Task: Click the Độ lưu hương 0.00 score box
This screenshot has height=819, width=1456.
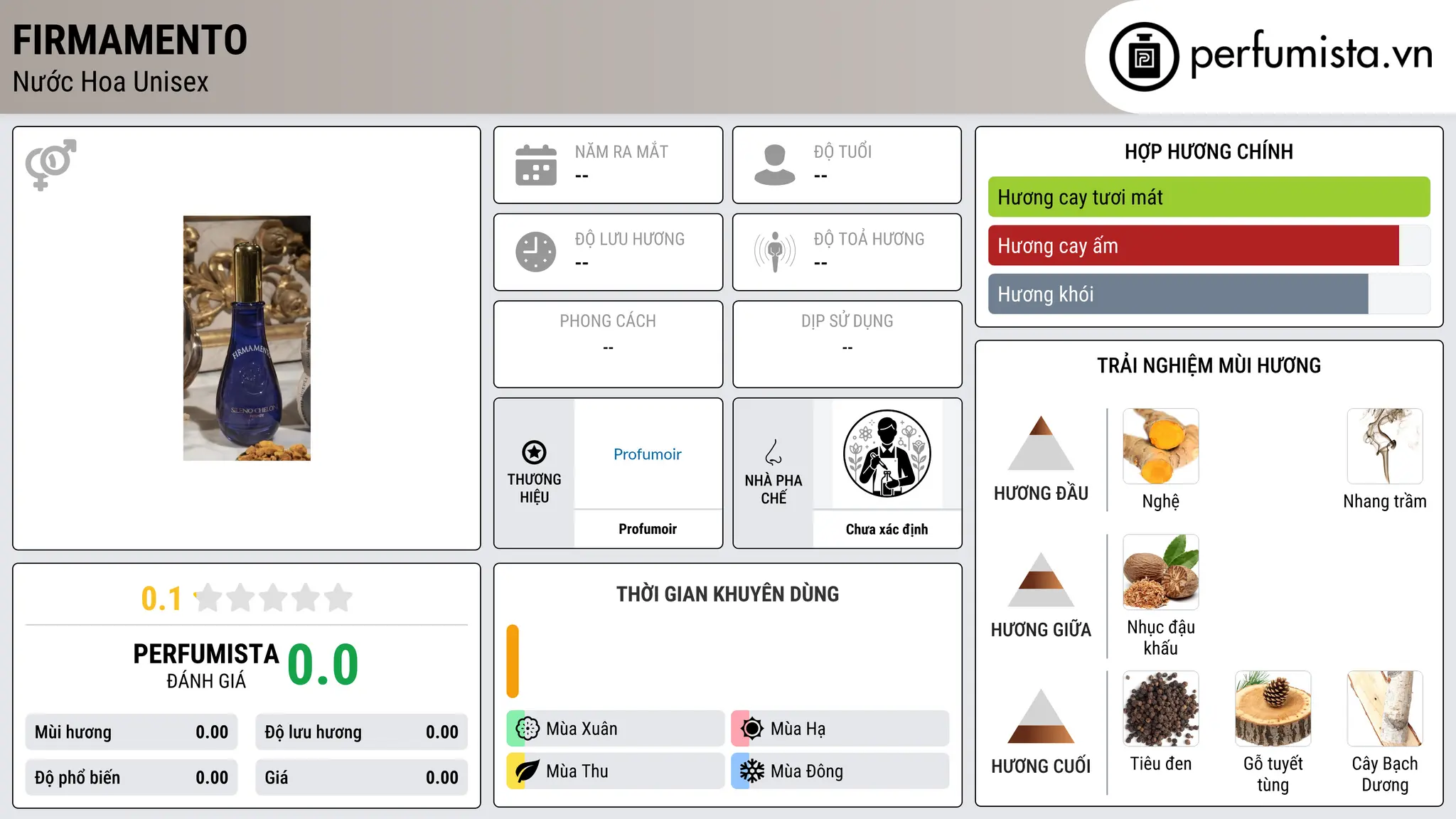Action: pyautogui.click(x=361, y=732)
